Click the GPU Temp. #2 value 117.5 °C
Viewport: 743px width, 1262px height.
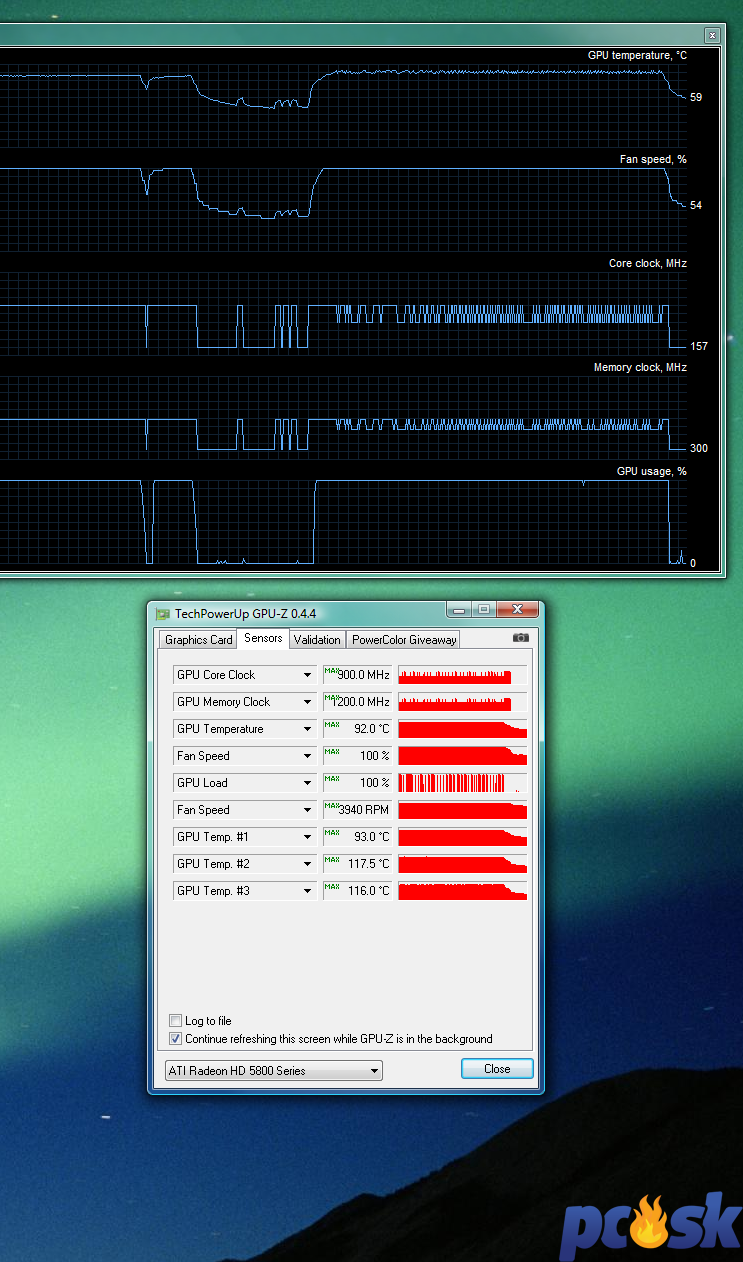tap(357, 864)
